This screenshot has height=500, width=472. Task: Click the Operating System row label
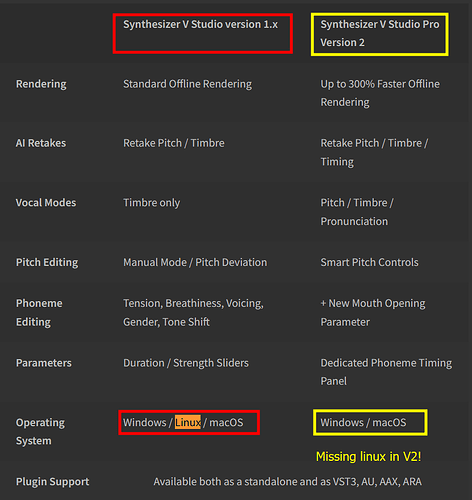pos(40,432)
